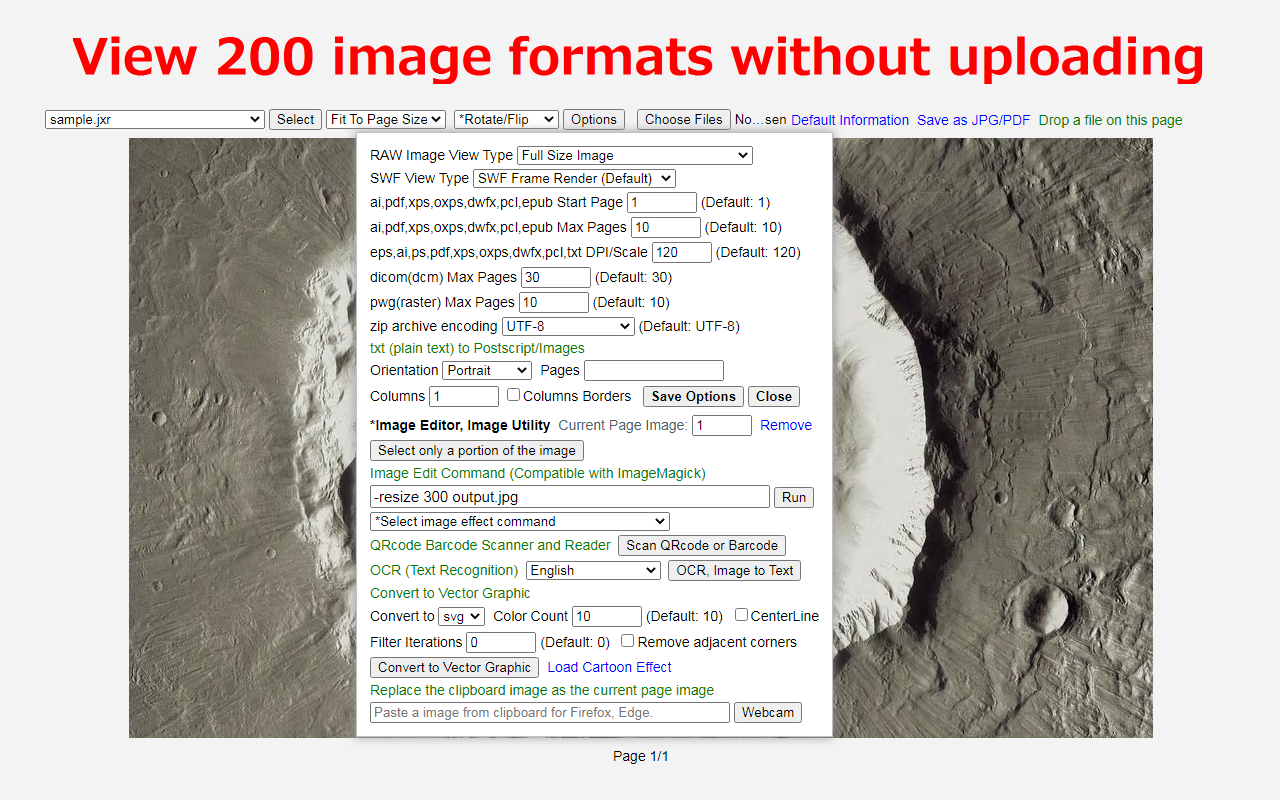The height and width of the screenshot is (800, 1280).
Task: Click Scan QRcode or Barcode
Action: pyautogui.click(x=701, y=545)
